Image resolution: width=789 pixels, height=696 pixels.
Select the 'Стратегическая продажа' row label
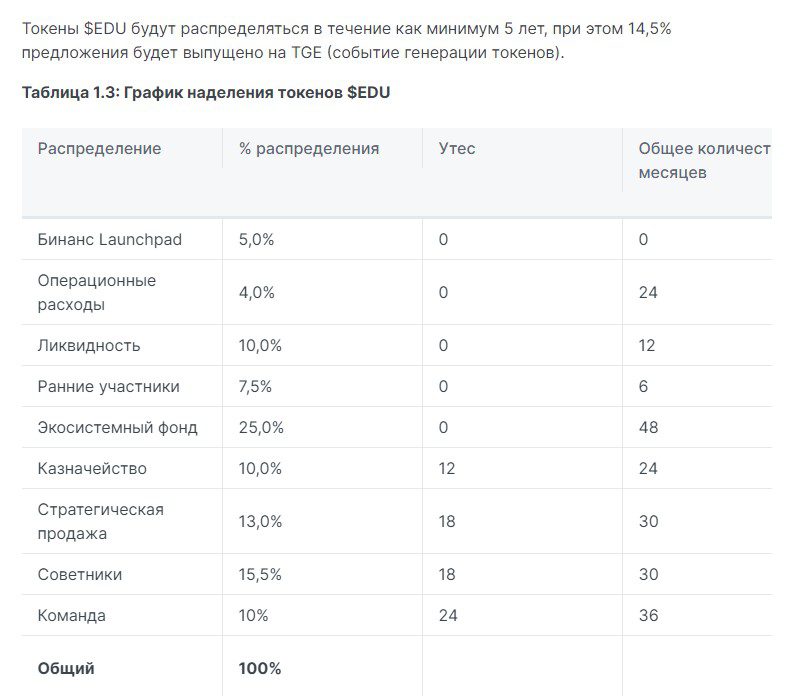tap(101, 521)
